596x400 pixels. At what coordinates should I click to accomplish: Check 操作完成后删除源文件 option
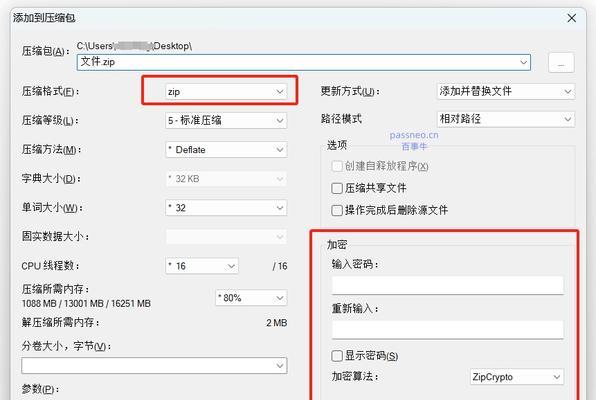pos(337,210)
